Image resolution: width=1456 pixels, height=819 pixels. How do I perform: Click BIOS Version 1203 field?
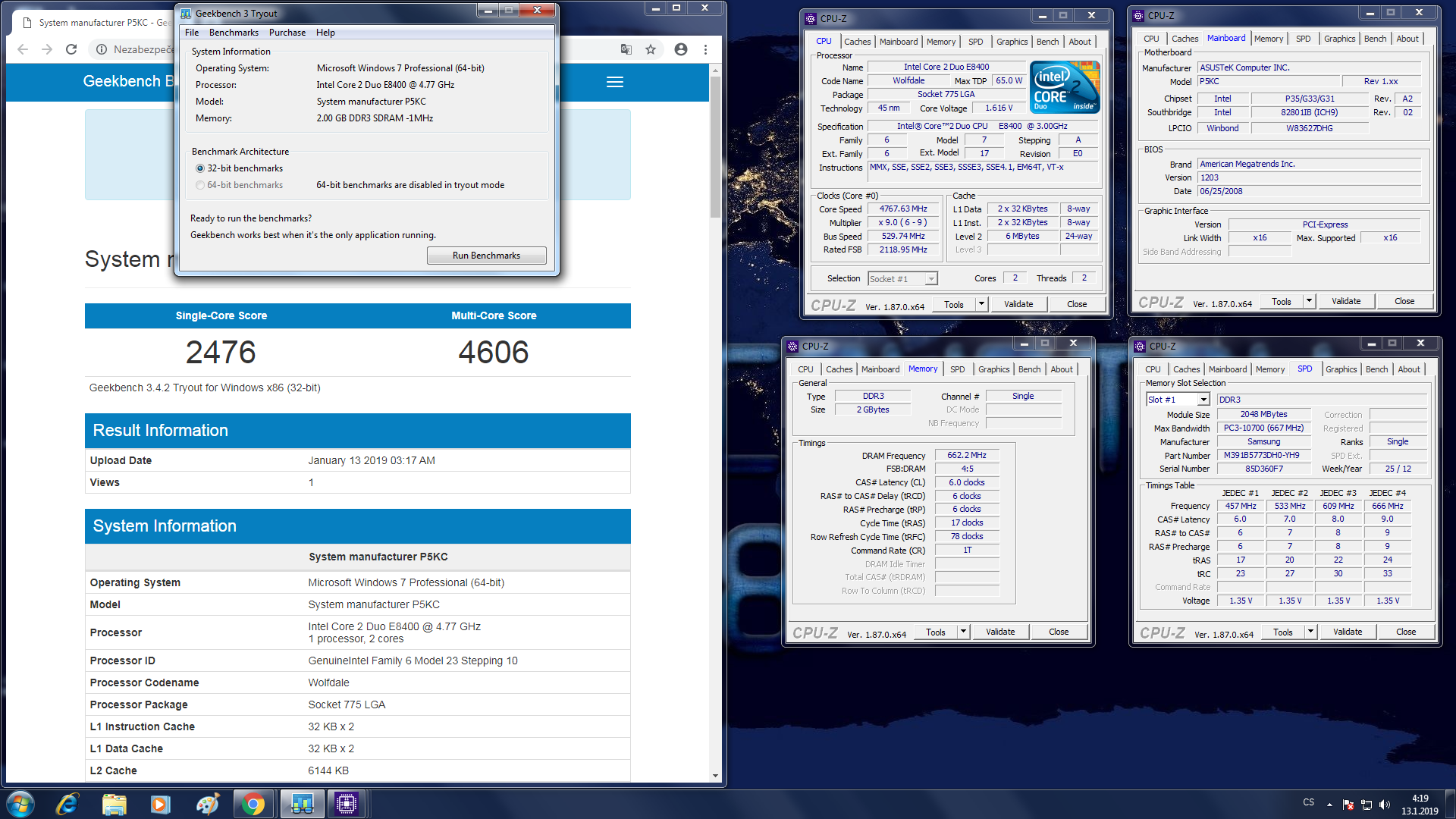point(1308,177)
